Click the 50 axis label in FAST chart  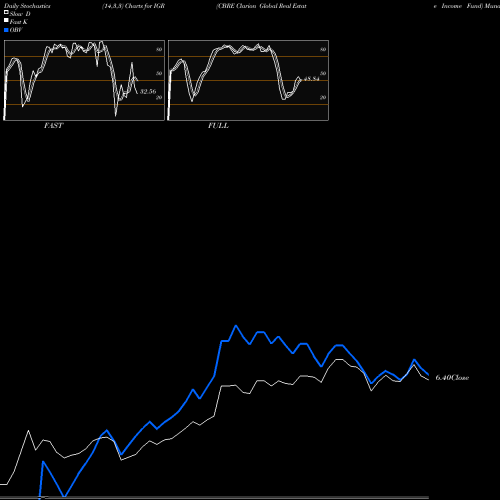tap(159, 73)
